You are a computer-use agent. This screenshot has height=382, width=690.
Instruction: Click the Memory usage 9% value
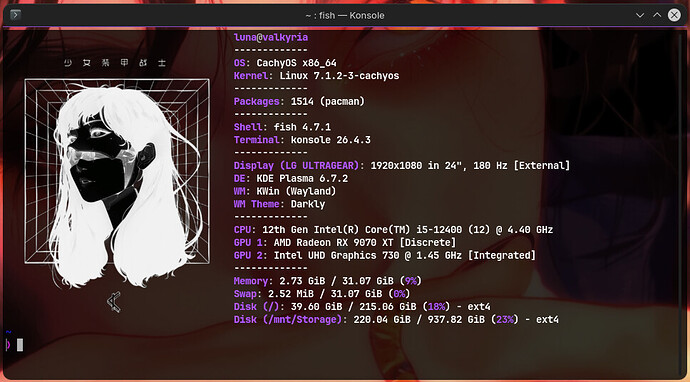[x=411, y=281]
